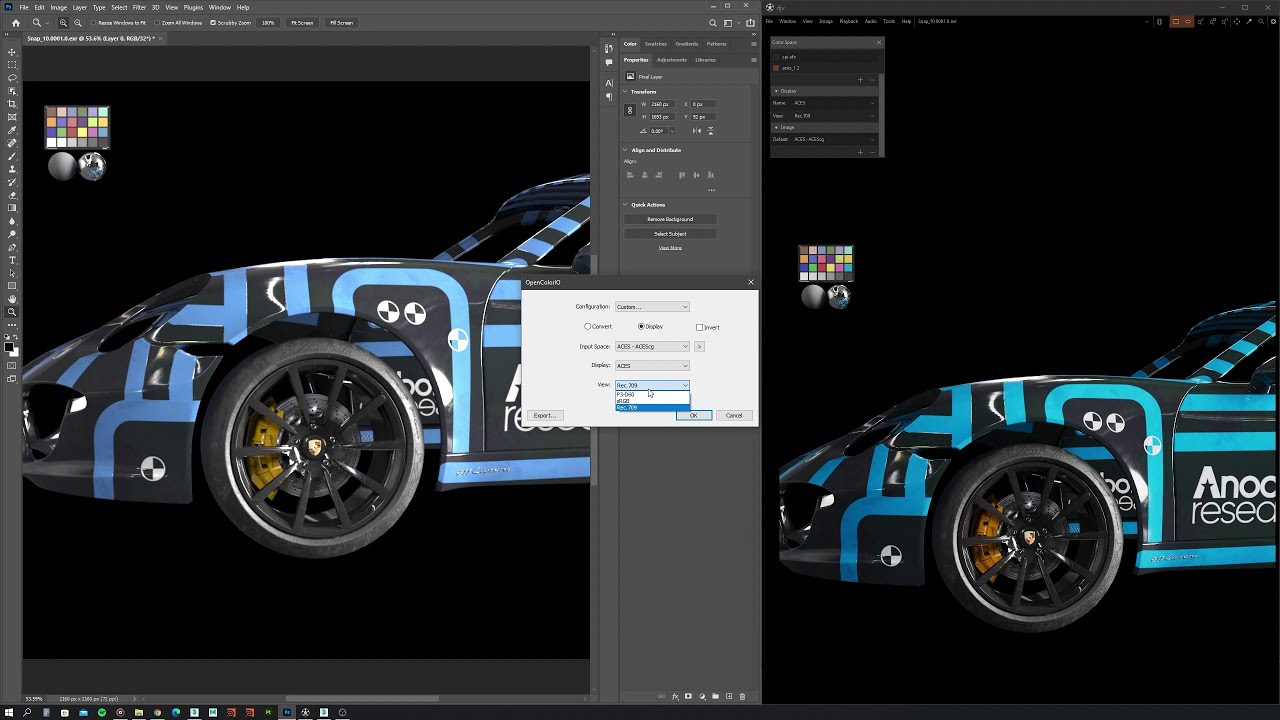Select the Gradient tool
This screenshot has width=1280, height=720.
12,208
